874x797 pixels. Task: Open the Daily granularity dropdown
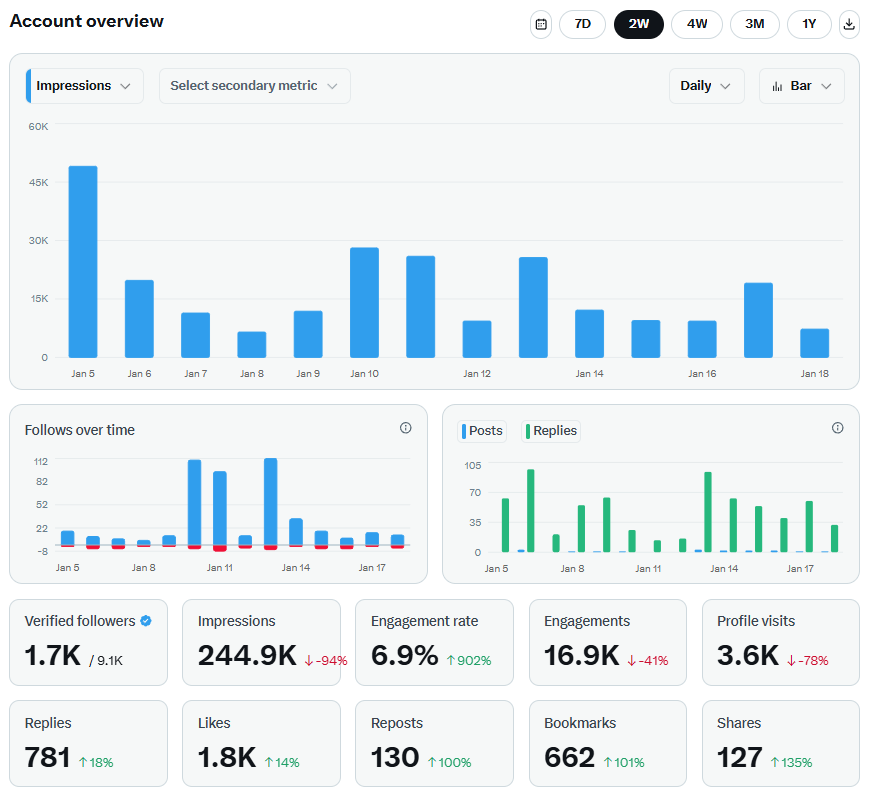click(x=706, y=86)
